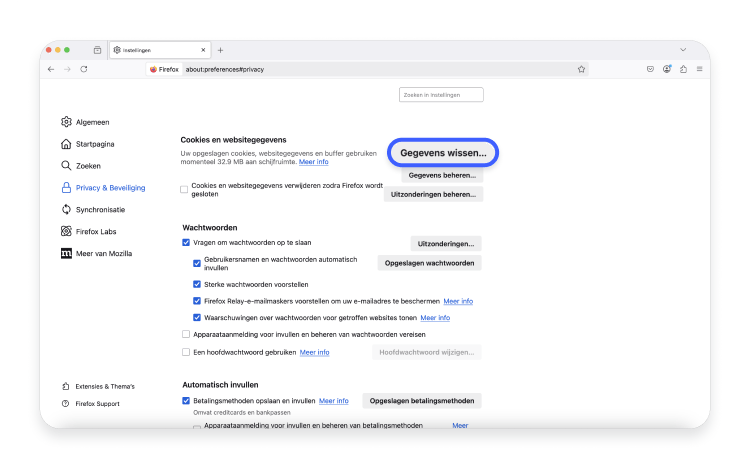Screen dimensions: 750x469
Task: Toggle 'Sterke wachtwoorden voorstellen' checkbox
Action: click(x=197, y=283)
